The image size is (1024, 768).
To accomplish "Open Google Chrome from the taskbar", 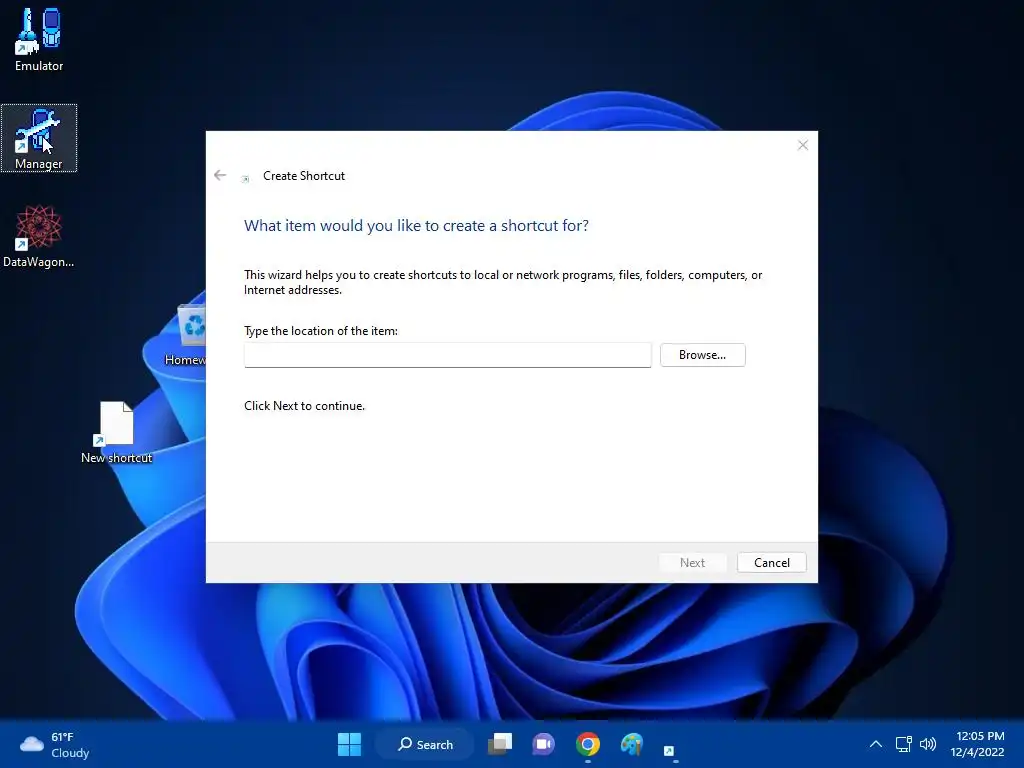I will pos(588,744).
